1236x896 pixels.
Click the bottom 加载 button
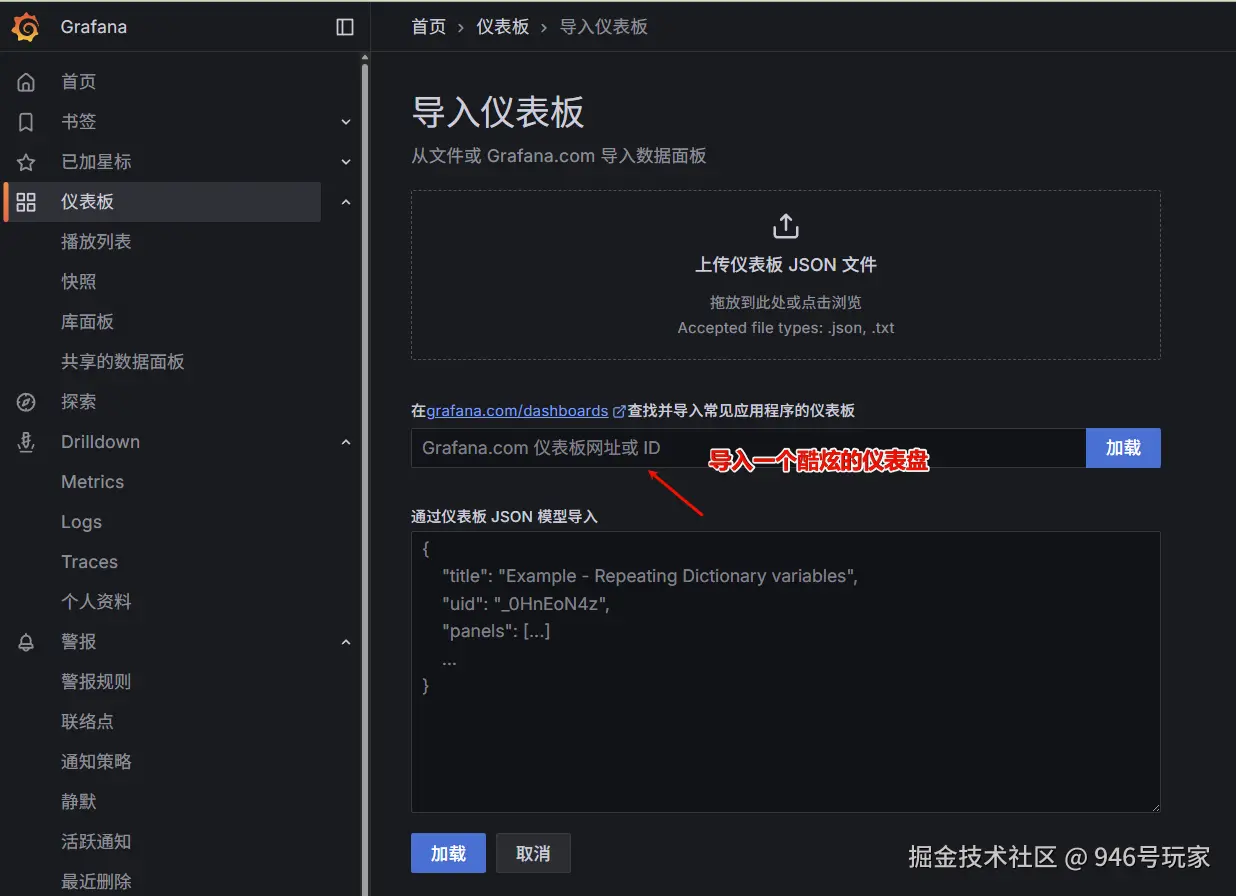(x=448, y=853)
